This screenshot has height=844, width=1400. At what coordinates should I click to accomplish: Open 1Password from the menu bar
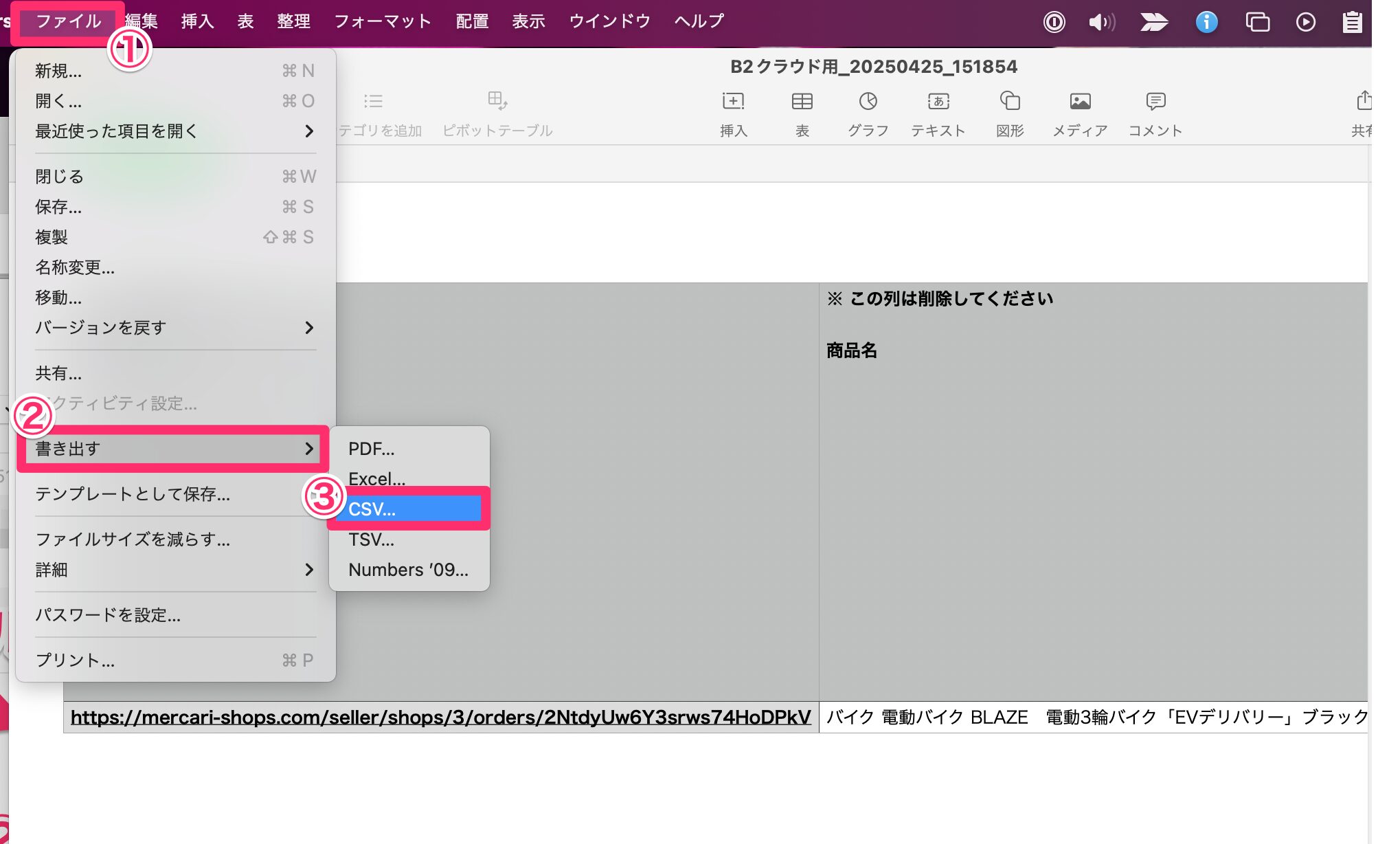pyautogui.click(x=1054, y=21)
